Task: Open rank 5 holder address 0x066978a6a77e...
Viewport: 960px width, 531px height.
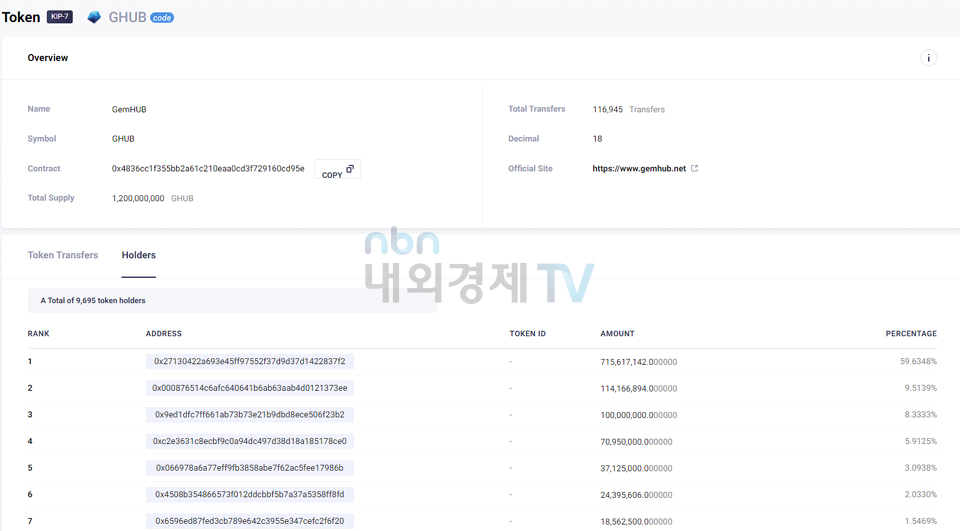Action: (250, 468)
